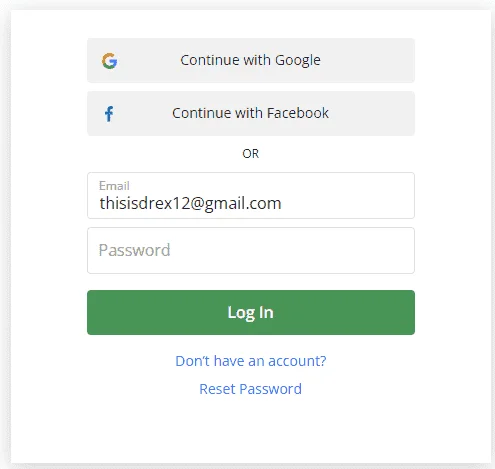Place cursor after gmail.com in Email
The image size is (495, 469).
coord(283,203)
